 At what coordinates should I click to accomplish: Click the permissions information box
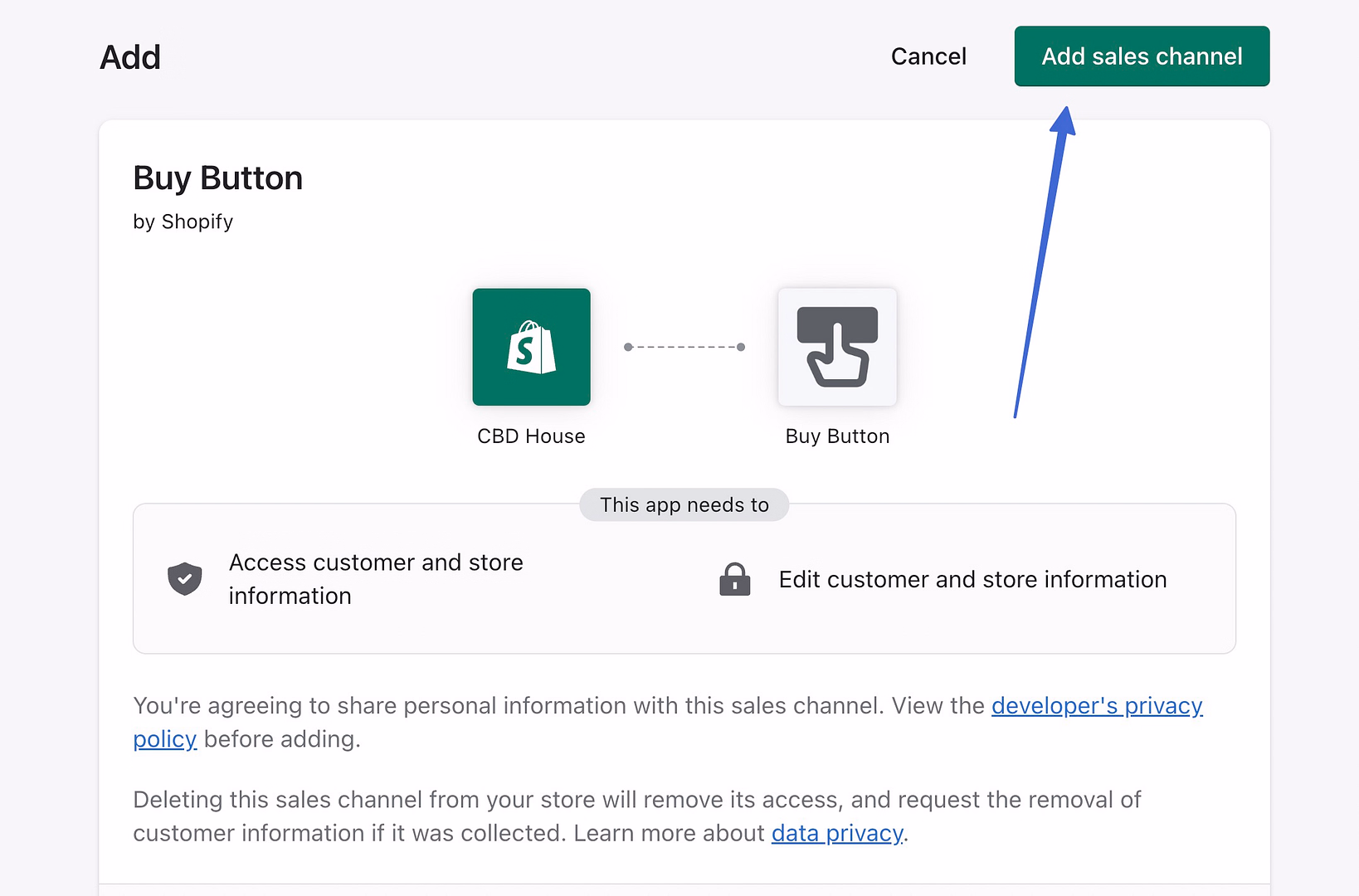(x=684, y=578)
